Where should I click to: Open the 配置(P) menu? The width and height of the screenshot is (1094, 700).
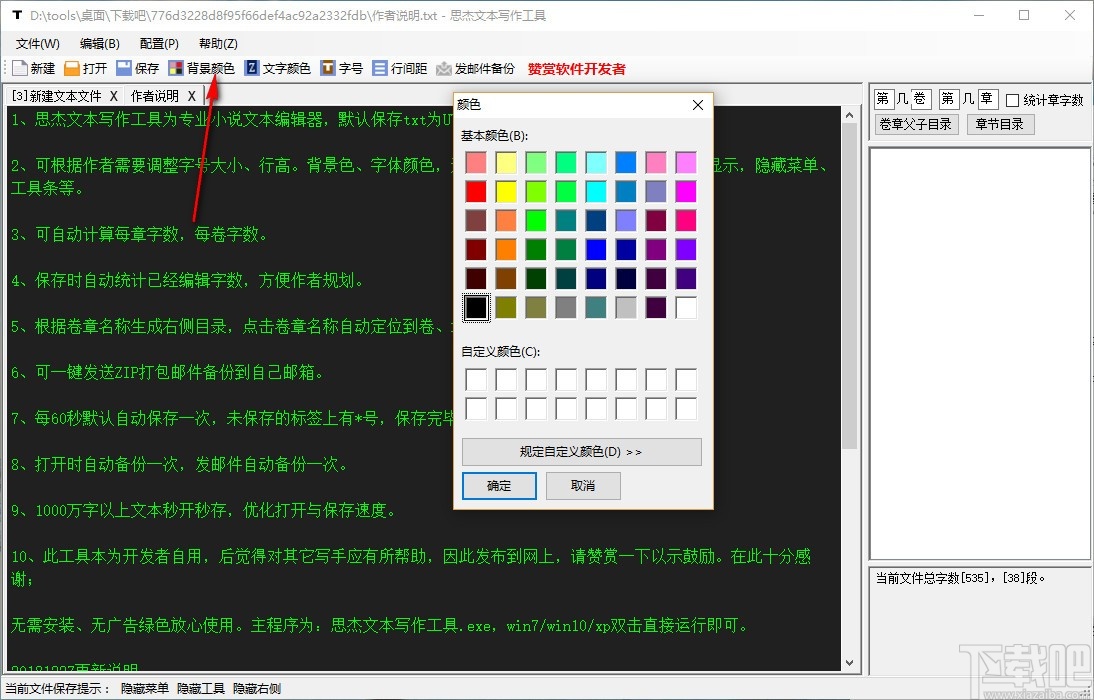pos(159,43)
